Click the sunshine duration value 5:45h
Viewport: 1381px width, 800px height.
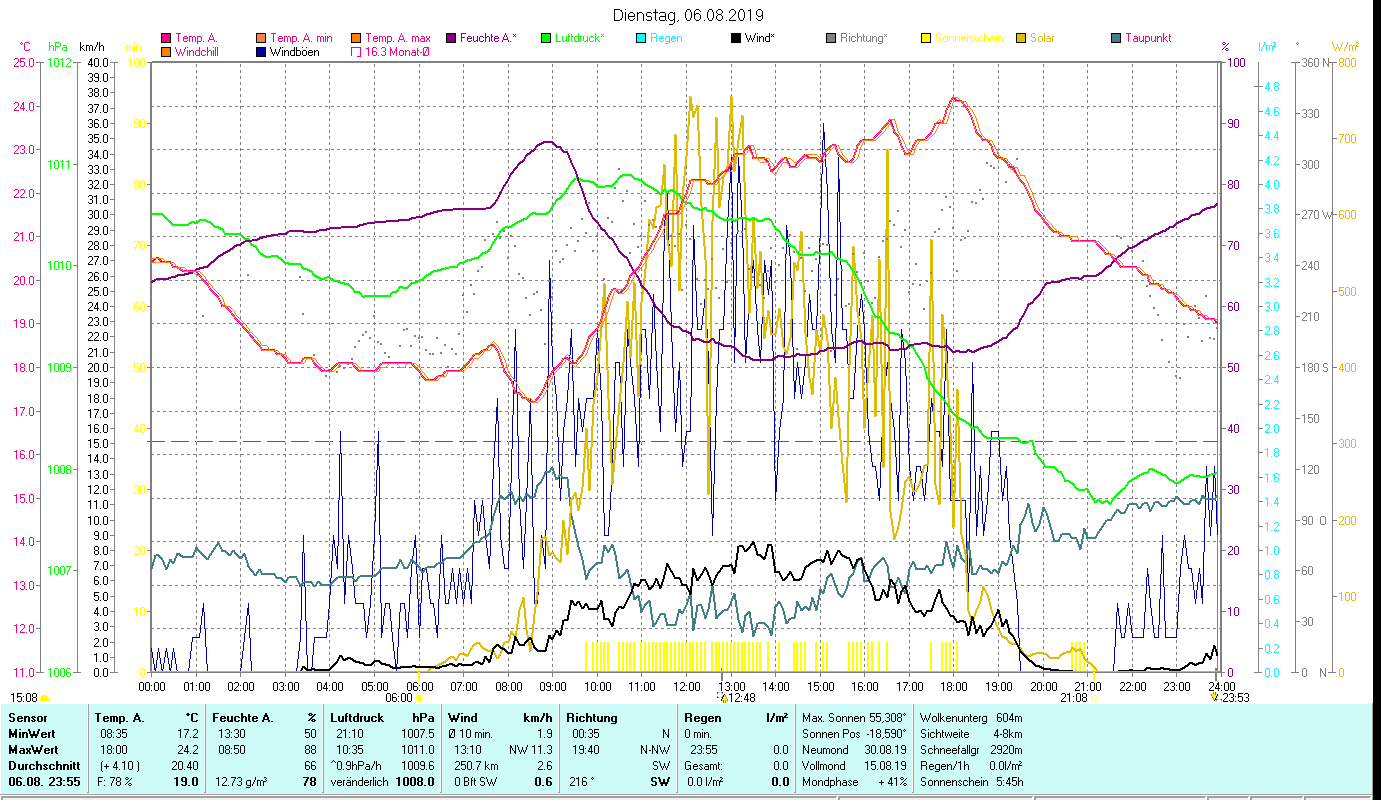pyautogui.click(x=1008, y=782)
